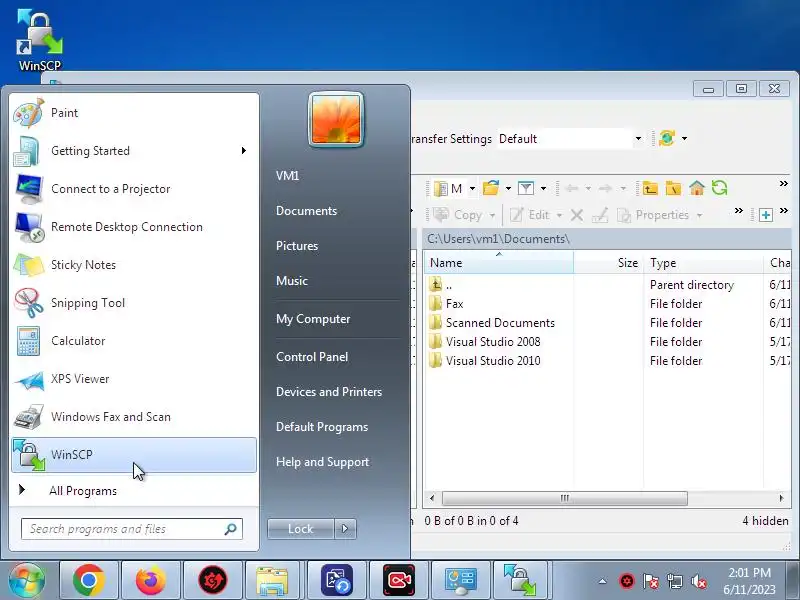This screenshot has width=800, height=600.
Task: Open the Snipping Tool
Action: [134, 303]
